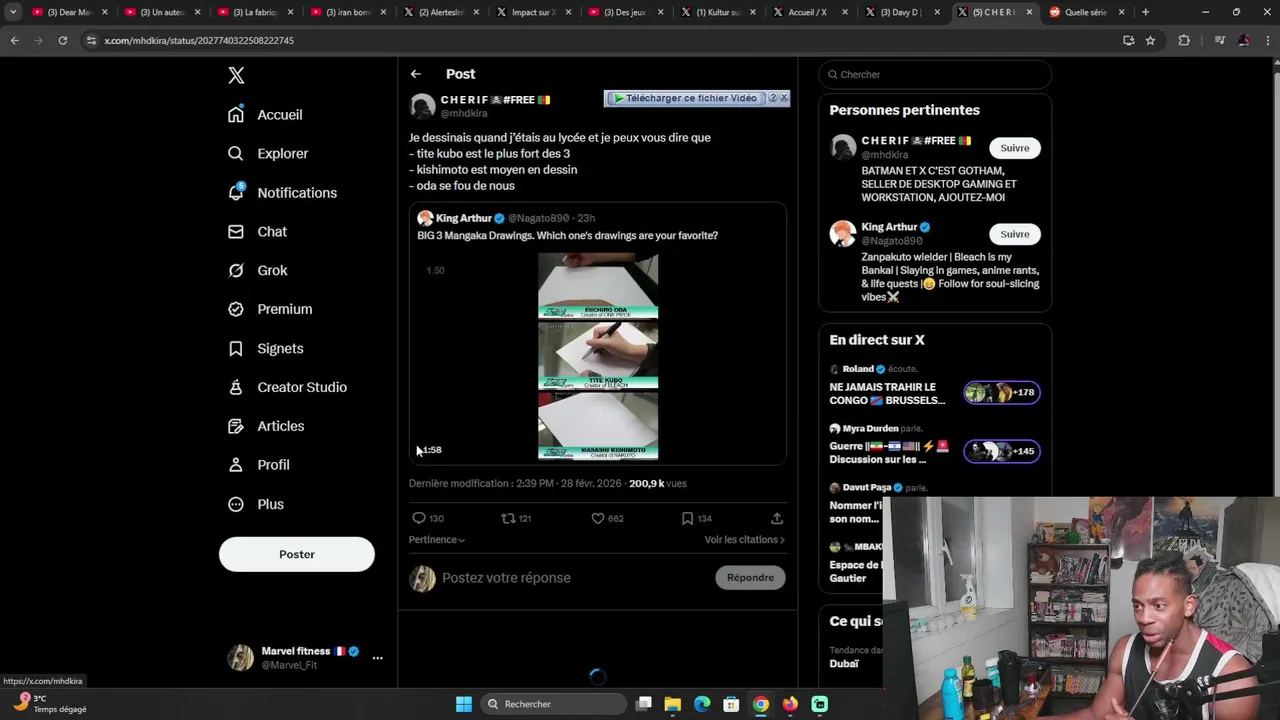Open Marvel fitness account options menu

[x=377, y=658]
